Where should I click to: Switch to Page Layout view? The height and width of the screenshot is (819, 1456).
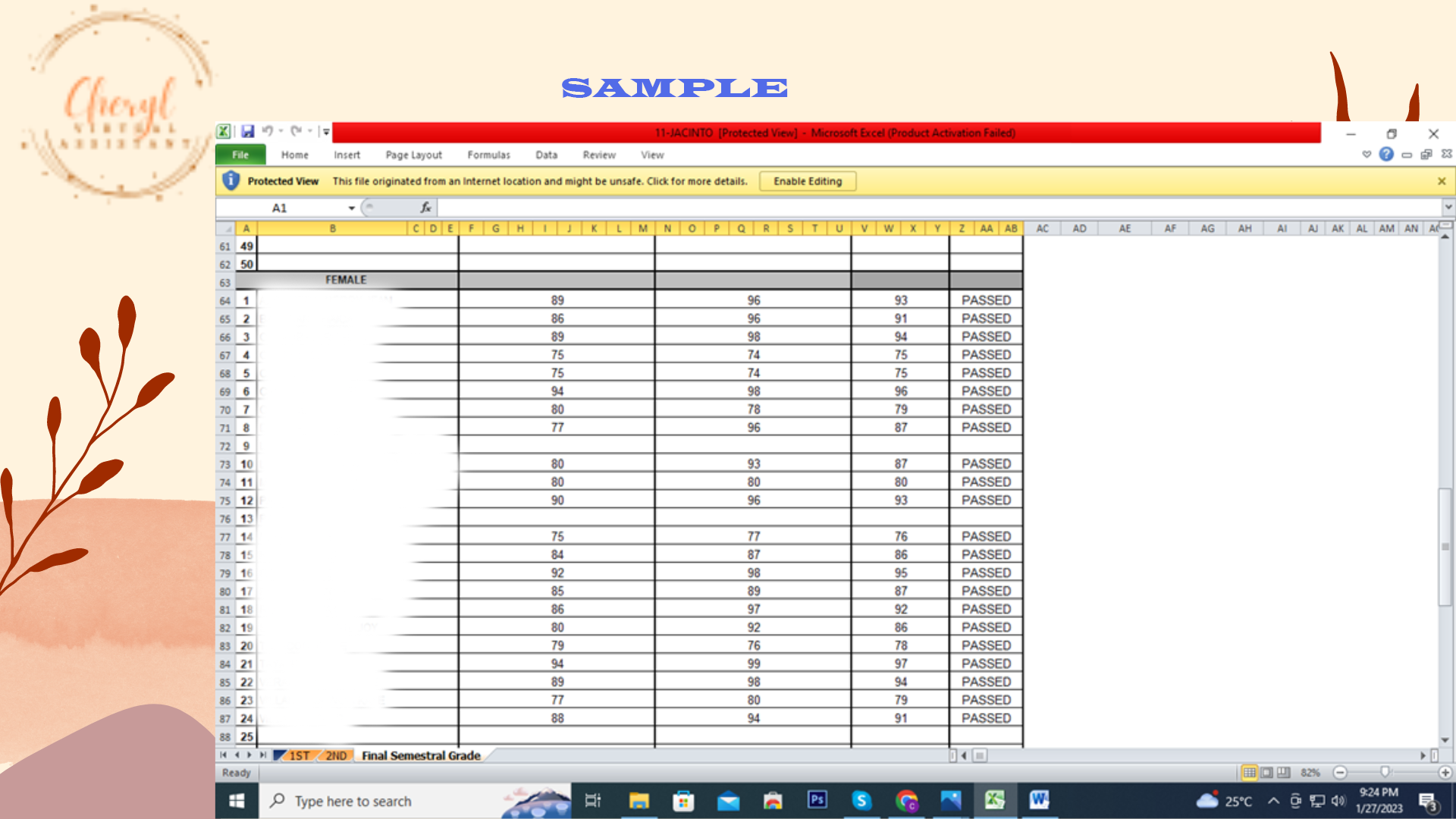coord(1266,772)
